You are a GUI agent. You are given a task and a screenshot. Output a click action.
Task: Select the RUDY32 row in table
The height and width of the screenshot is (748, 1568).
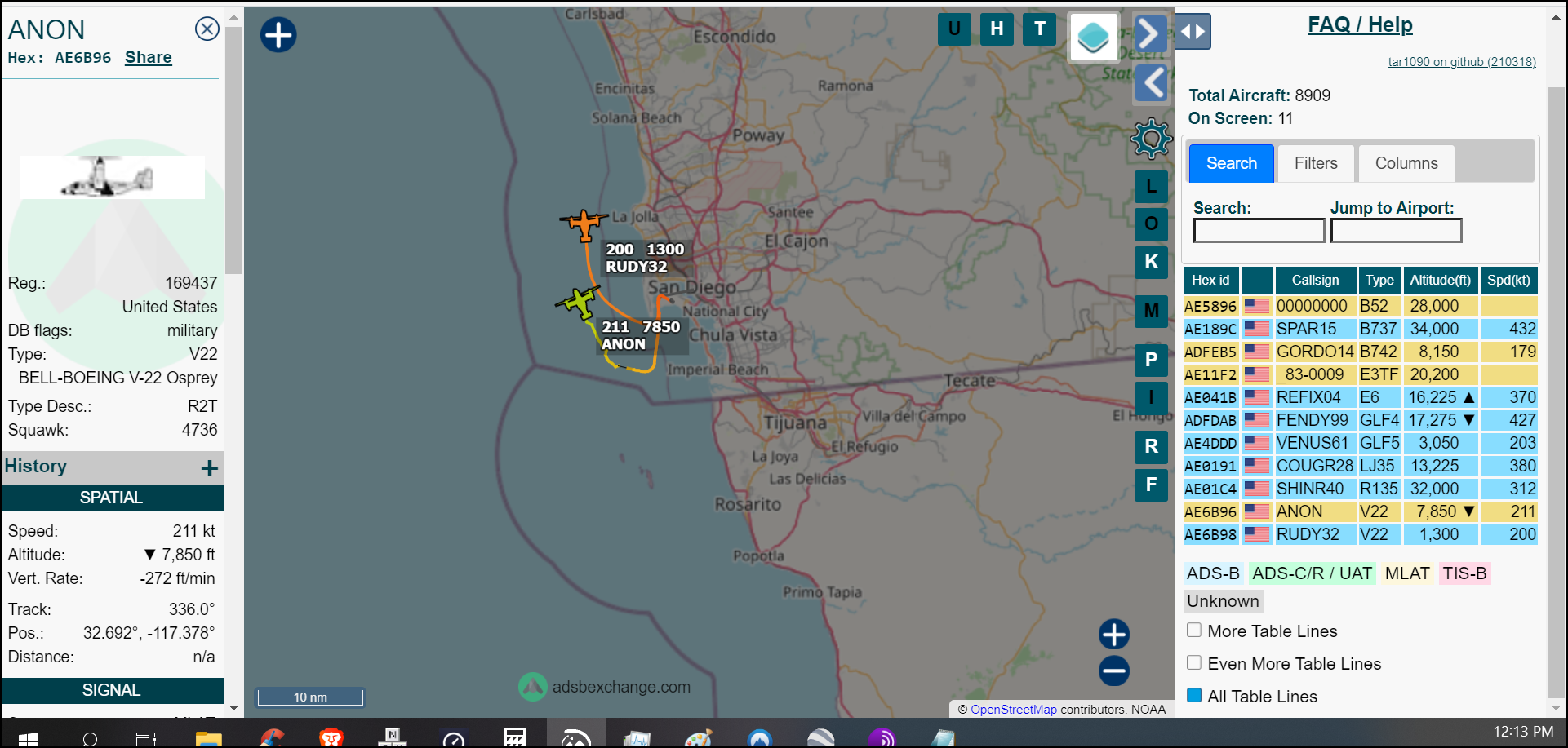[1360, 534]
